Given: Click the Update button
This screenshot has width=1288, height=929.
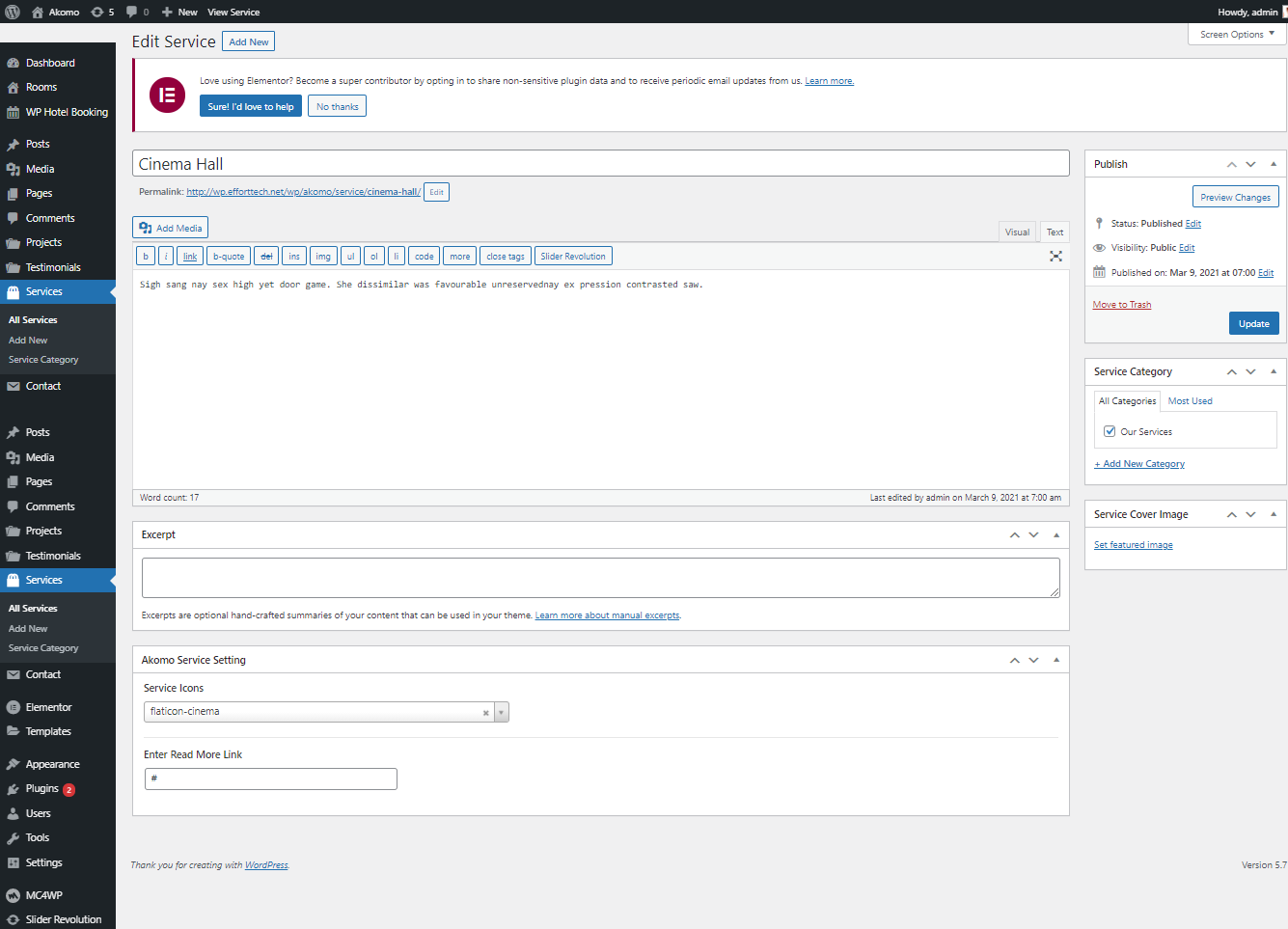Looking at the screenshot, I should pyautogui.click(x=1253, y=324).
